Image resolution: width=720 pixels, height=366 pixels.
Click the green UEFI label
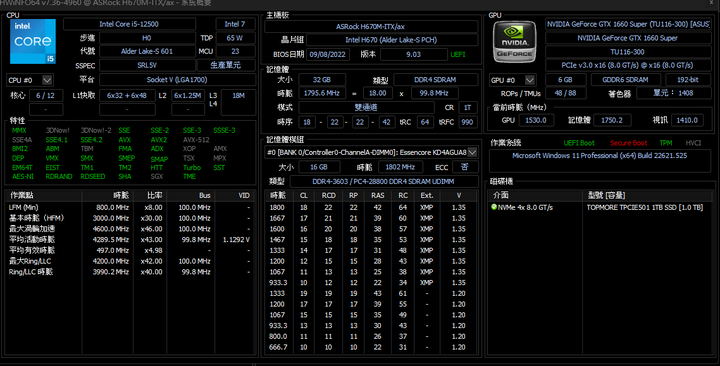458,54
